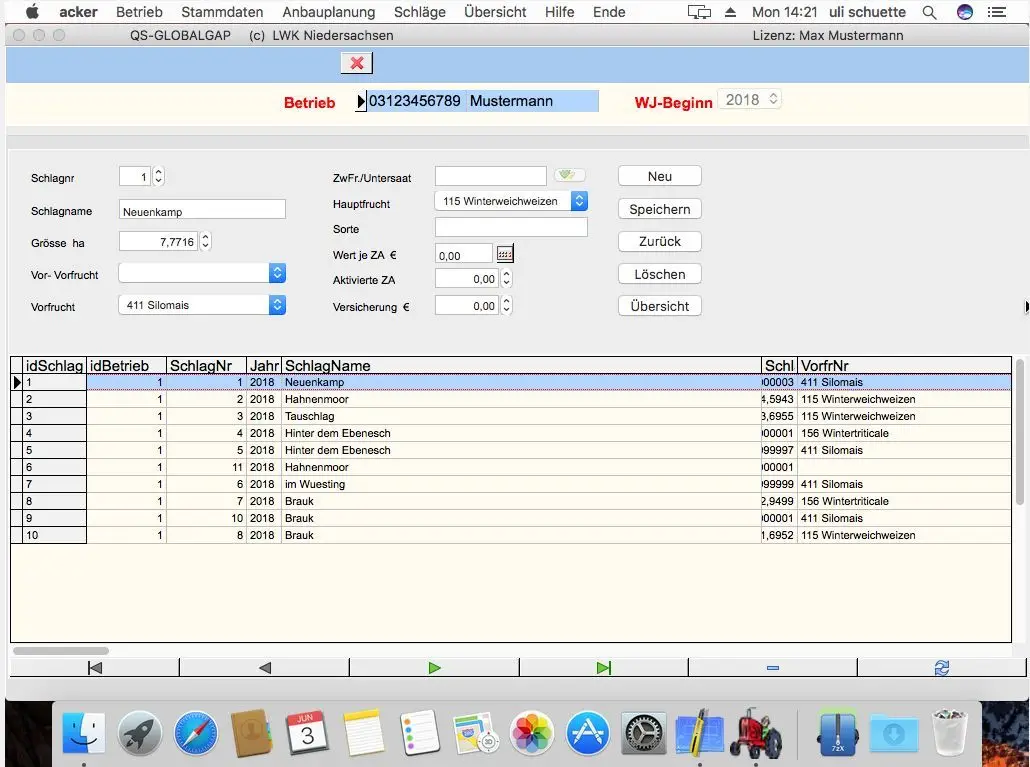Go to first record in navigator
The image size is (1030, 767).
tap(95, 668)
